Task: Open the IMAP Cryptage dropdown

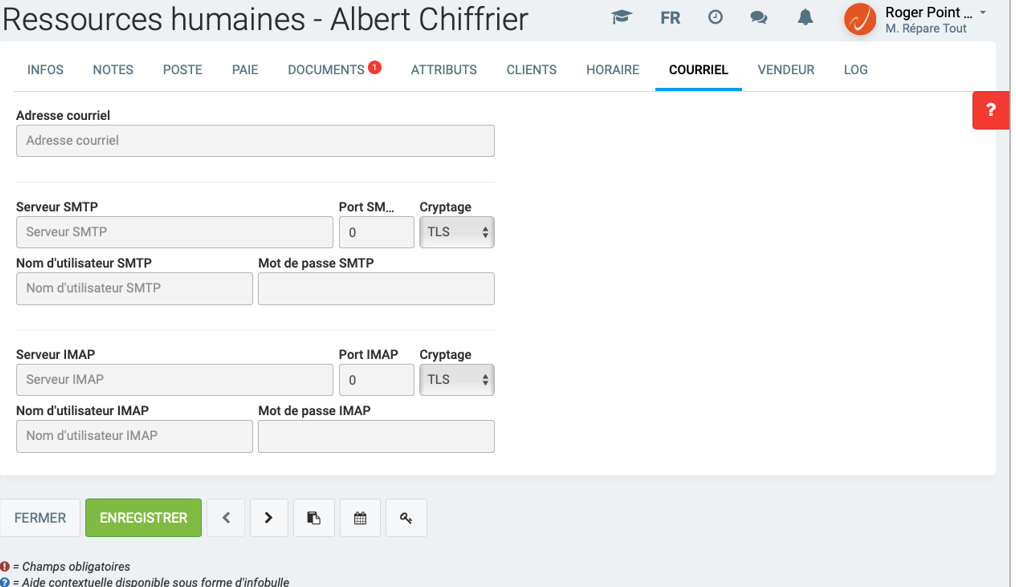Action: coord(457,380)
